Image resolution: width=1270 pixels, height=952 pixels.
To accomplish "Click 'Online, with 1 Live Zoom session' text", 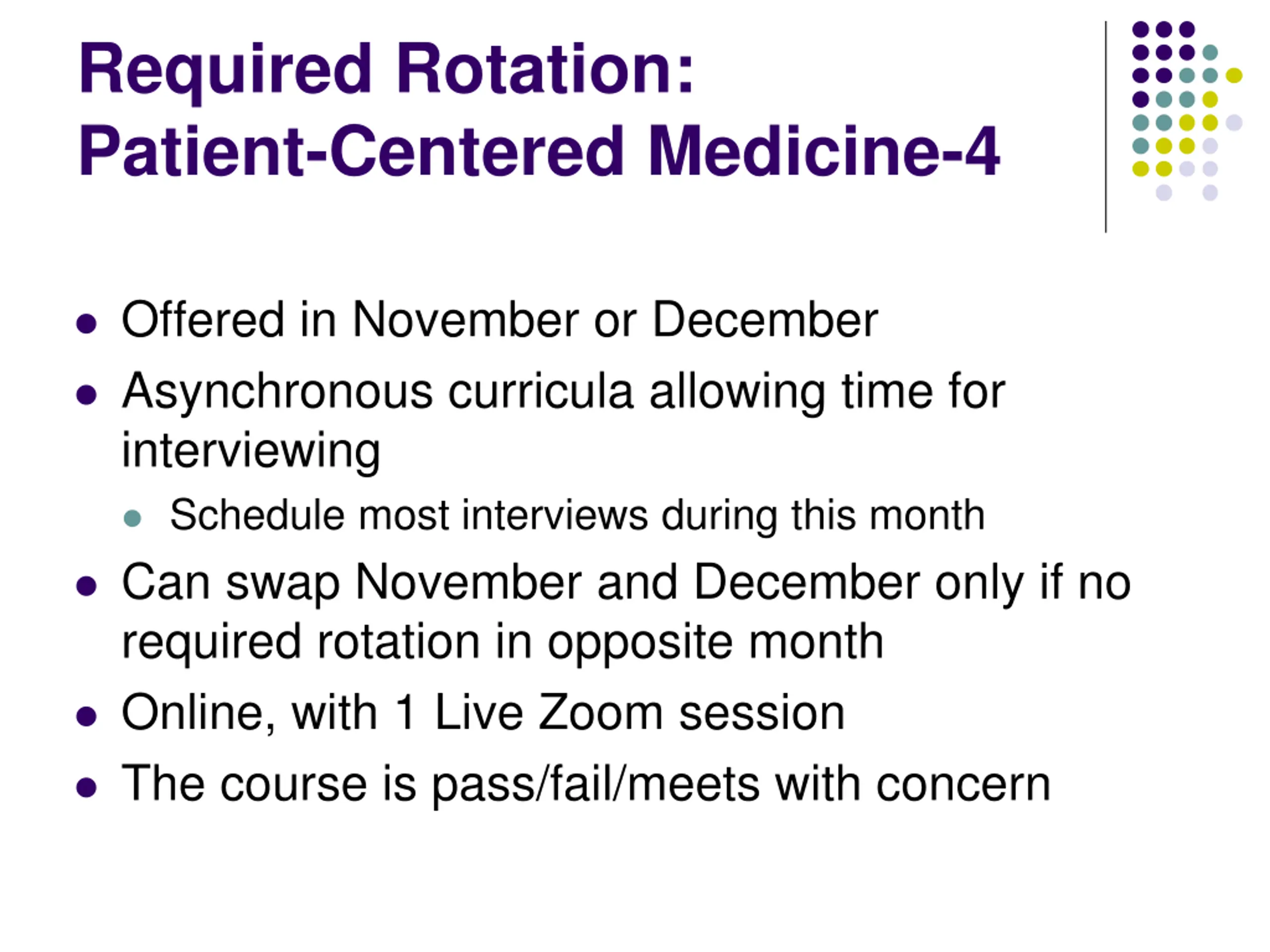I will pyautogui.click(x=483, y=714).
